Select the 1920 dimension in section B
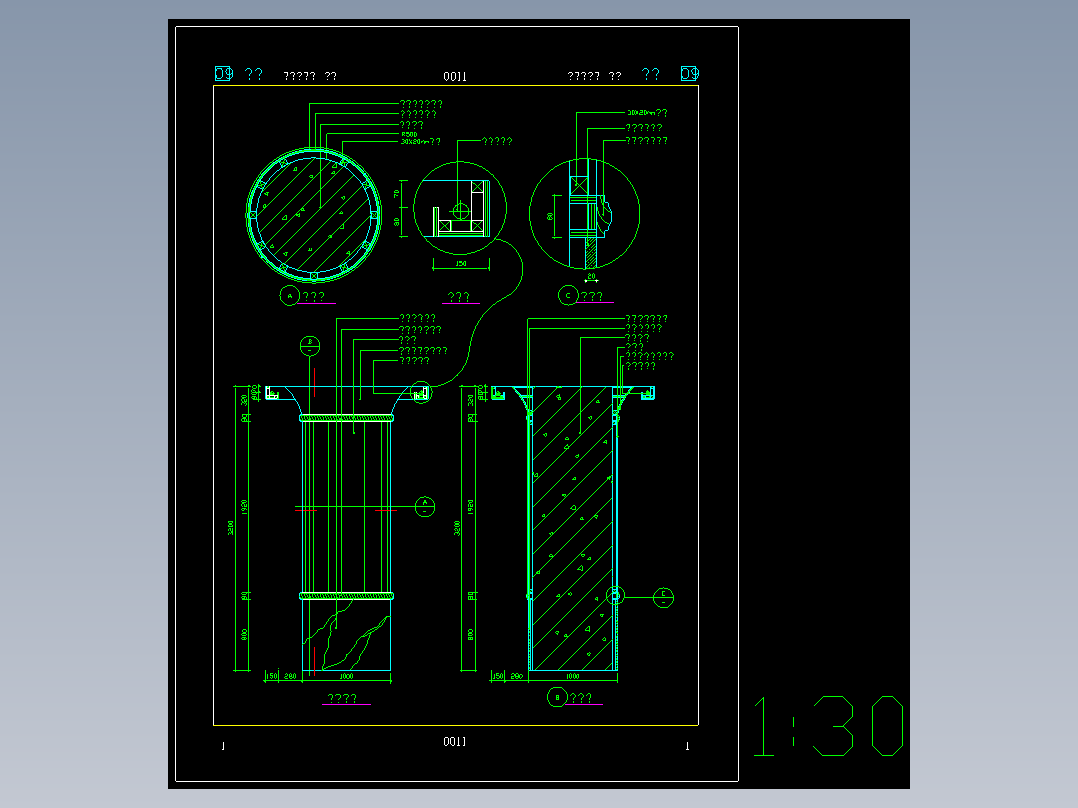This screenshot has height=808, width=1078. coord(471,507)
